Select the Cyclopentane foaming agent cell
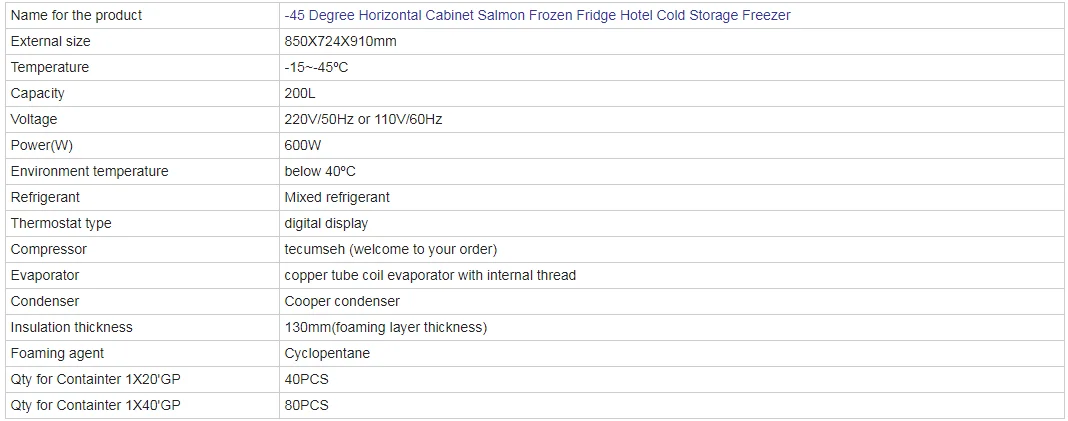Screen dimensions: 1068x421 pos(327,353)
